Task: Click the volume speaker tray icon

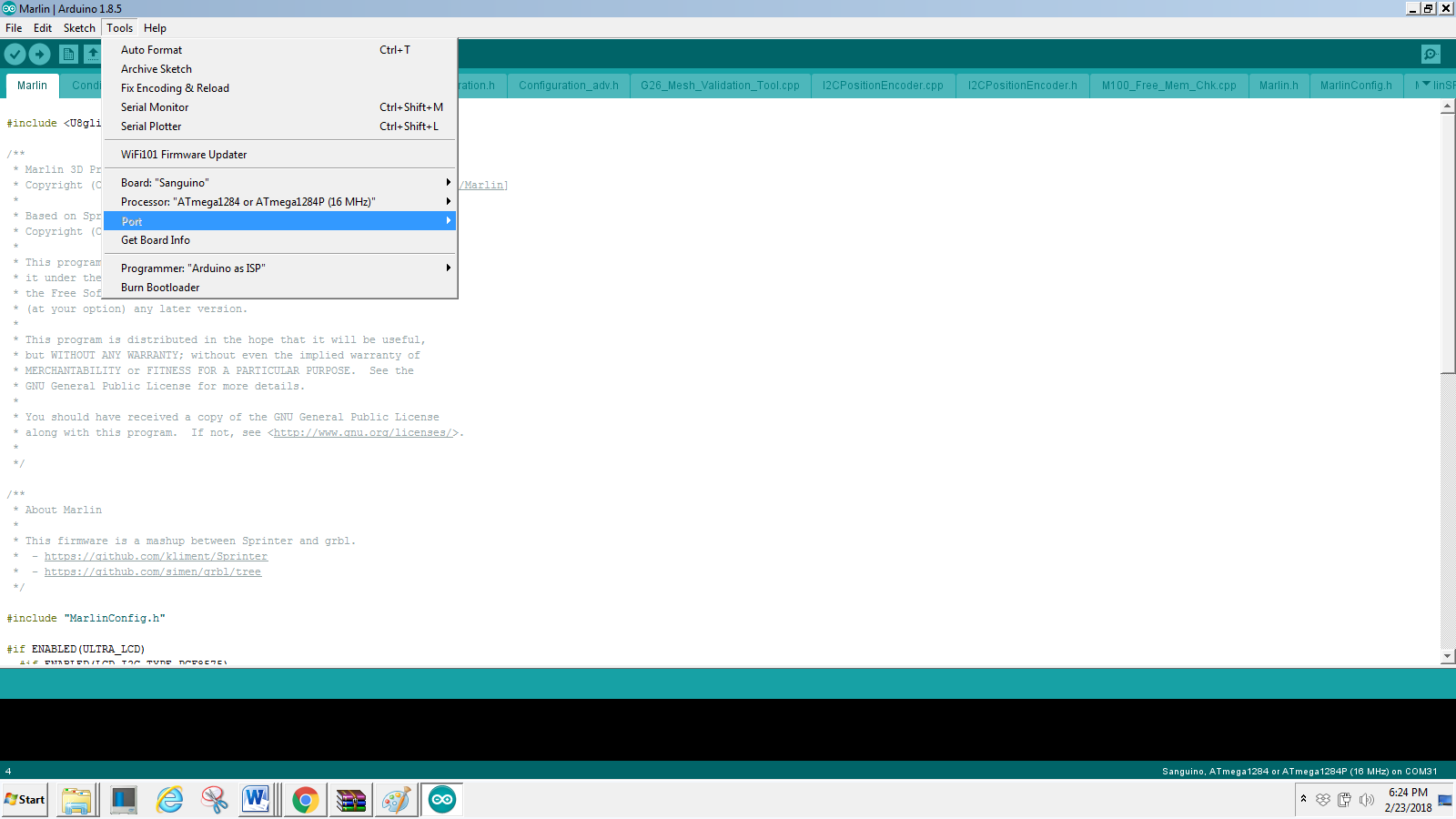Action: (1366, 800)
